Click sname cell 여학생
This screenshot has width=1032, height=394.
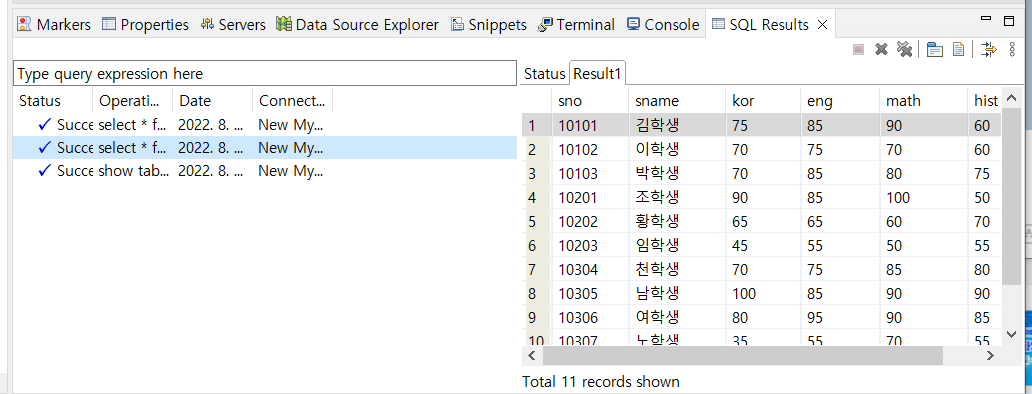(x=677, y=317)
